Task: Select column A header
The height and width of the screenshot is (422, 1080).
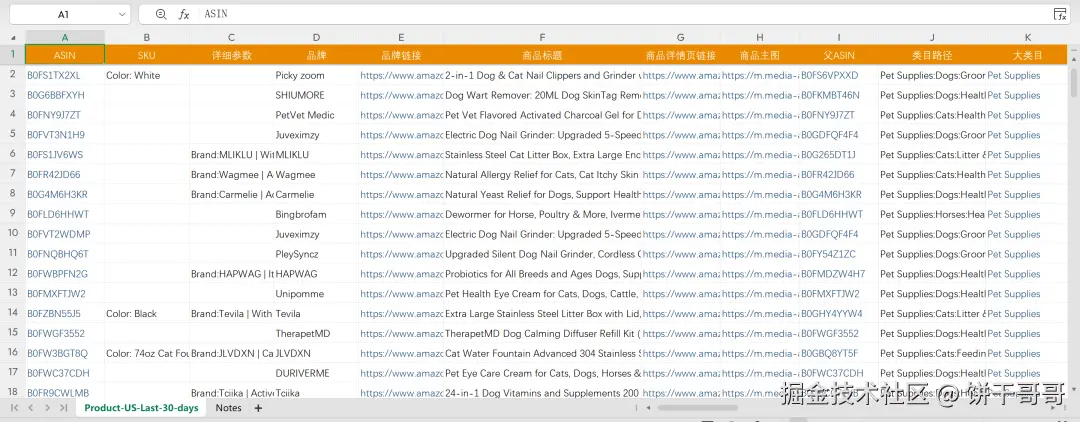Action: [65, 37]
